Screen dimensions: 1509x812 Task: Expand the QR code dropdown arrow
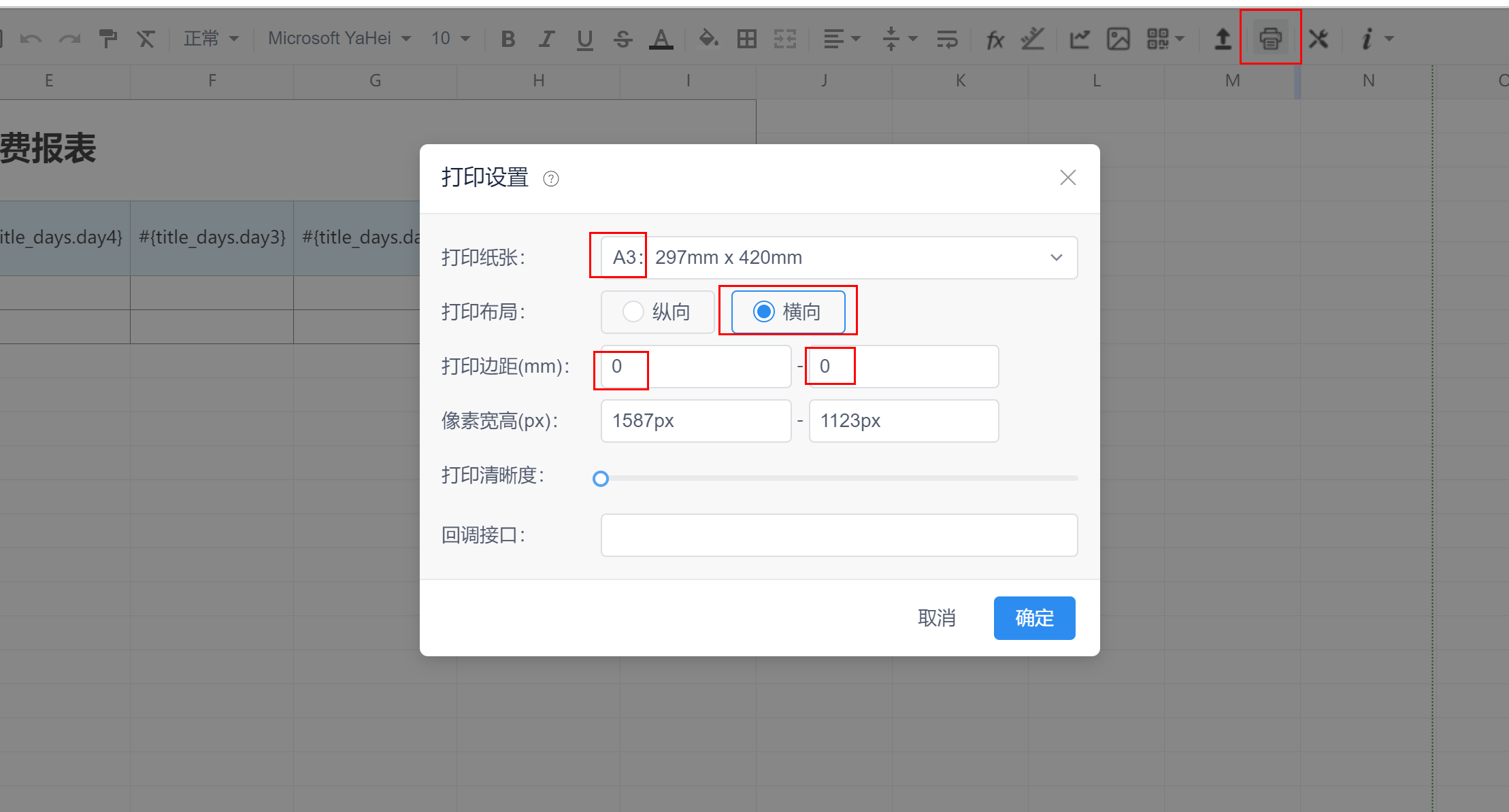1180,39
